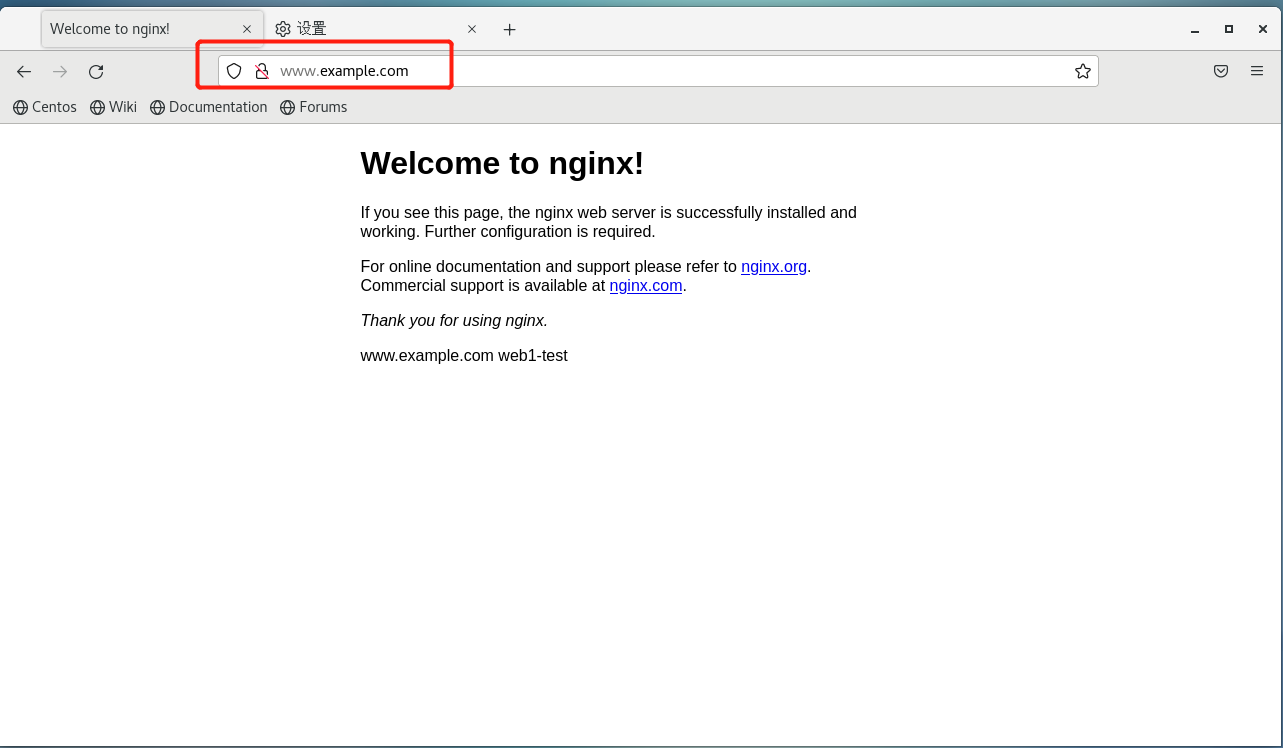
Task: Open the Centos bookmark
Action: [45, 107]
